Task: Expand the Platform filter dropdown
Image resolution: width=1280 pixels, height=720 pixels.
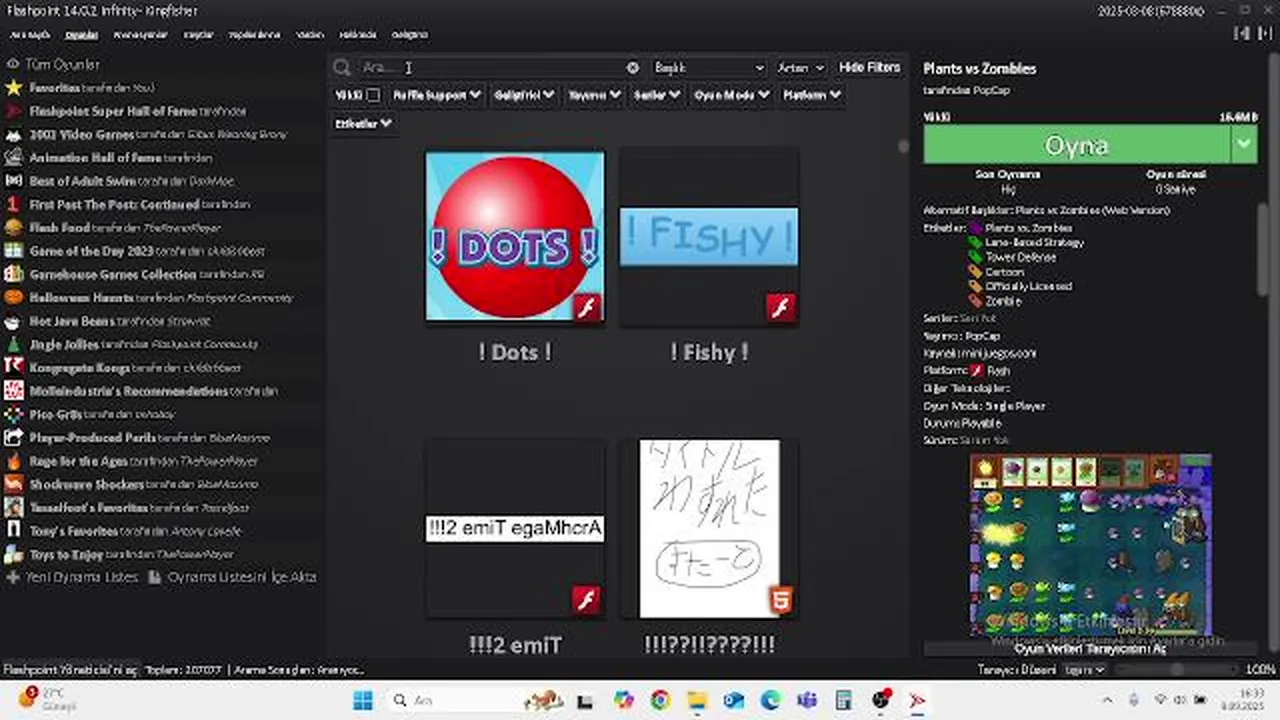Action: coord(811,95)
